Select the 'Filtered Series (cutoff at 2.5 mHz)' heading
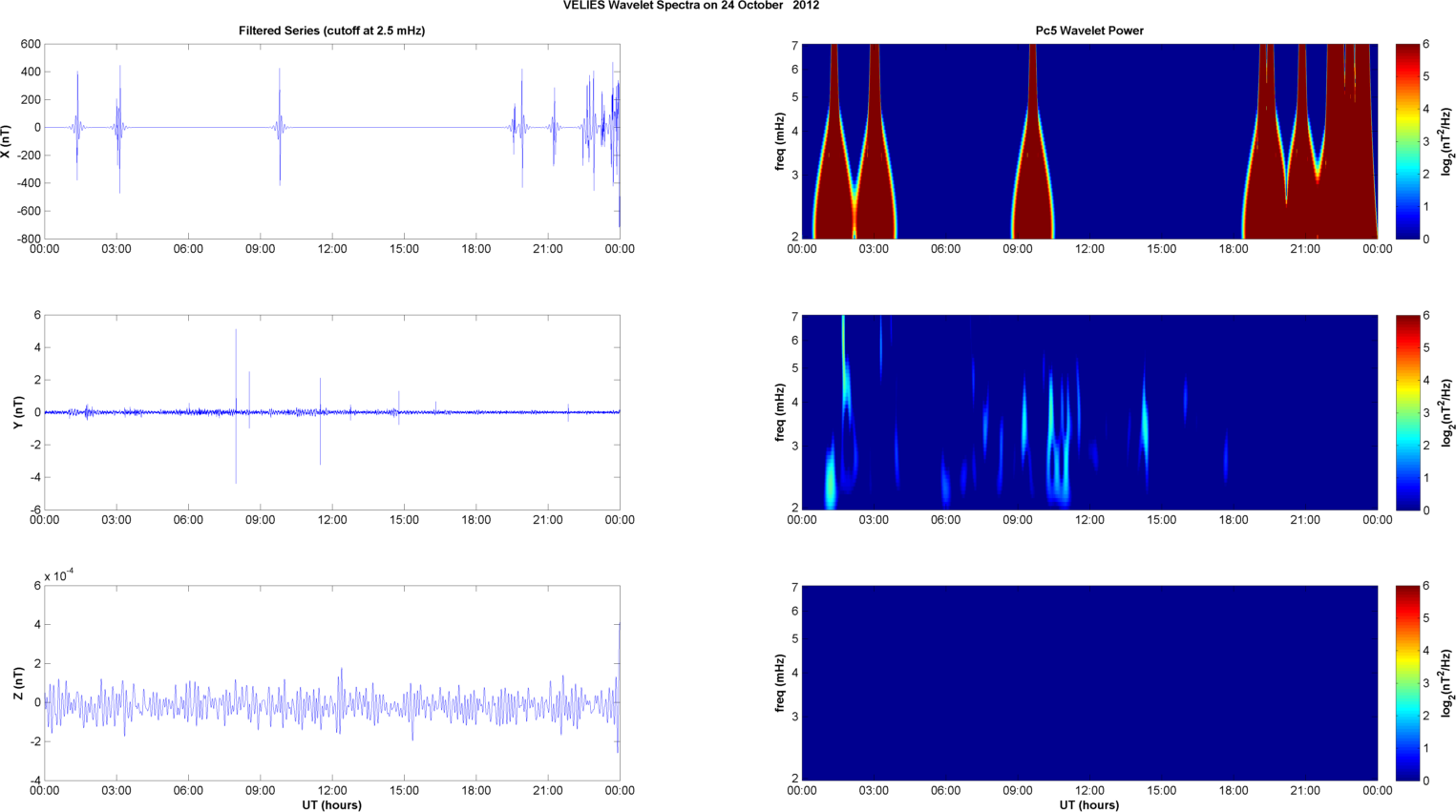This screenshot has width=1456, height=812. [x=331, y=31]
